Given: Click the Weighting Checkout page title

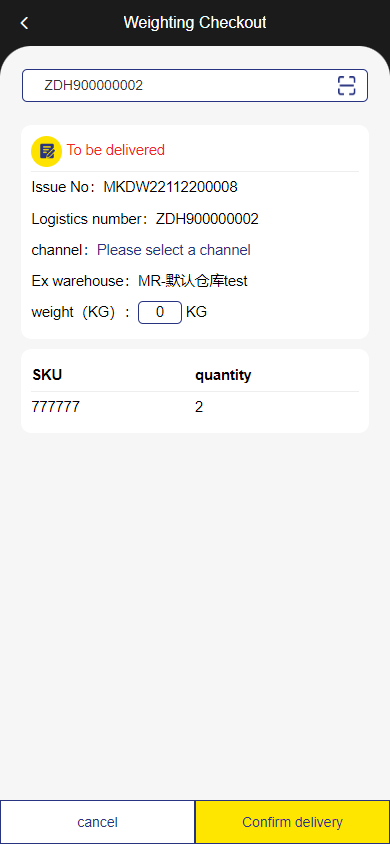Looking at the screenshot, I should point(195,23).
